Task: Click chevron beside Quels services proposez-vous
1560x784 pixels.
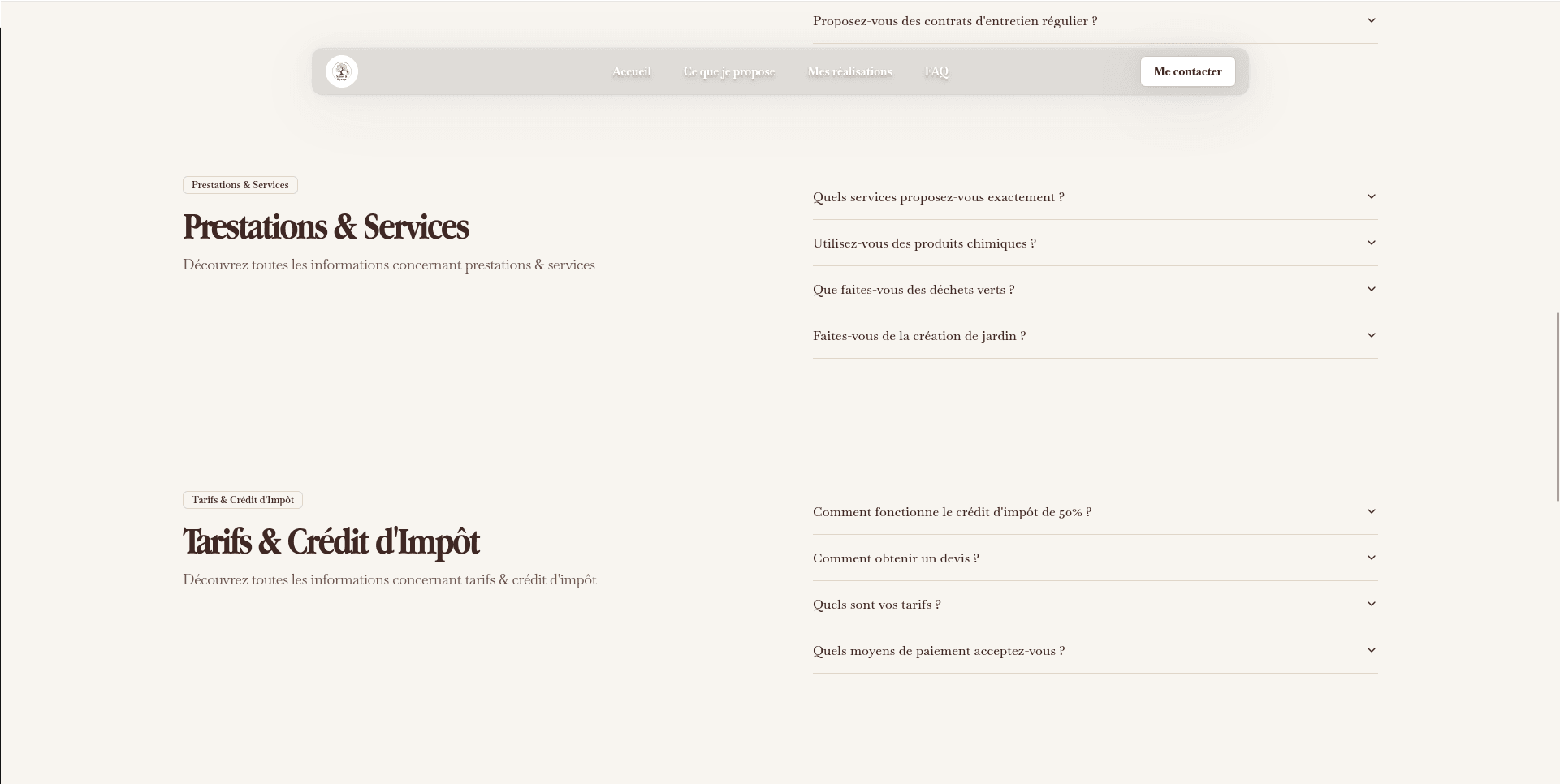Action: coord(1371,196)
